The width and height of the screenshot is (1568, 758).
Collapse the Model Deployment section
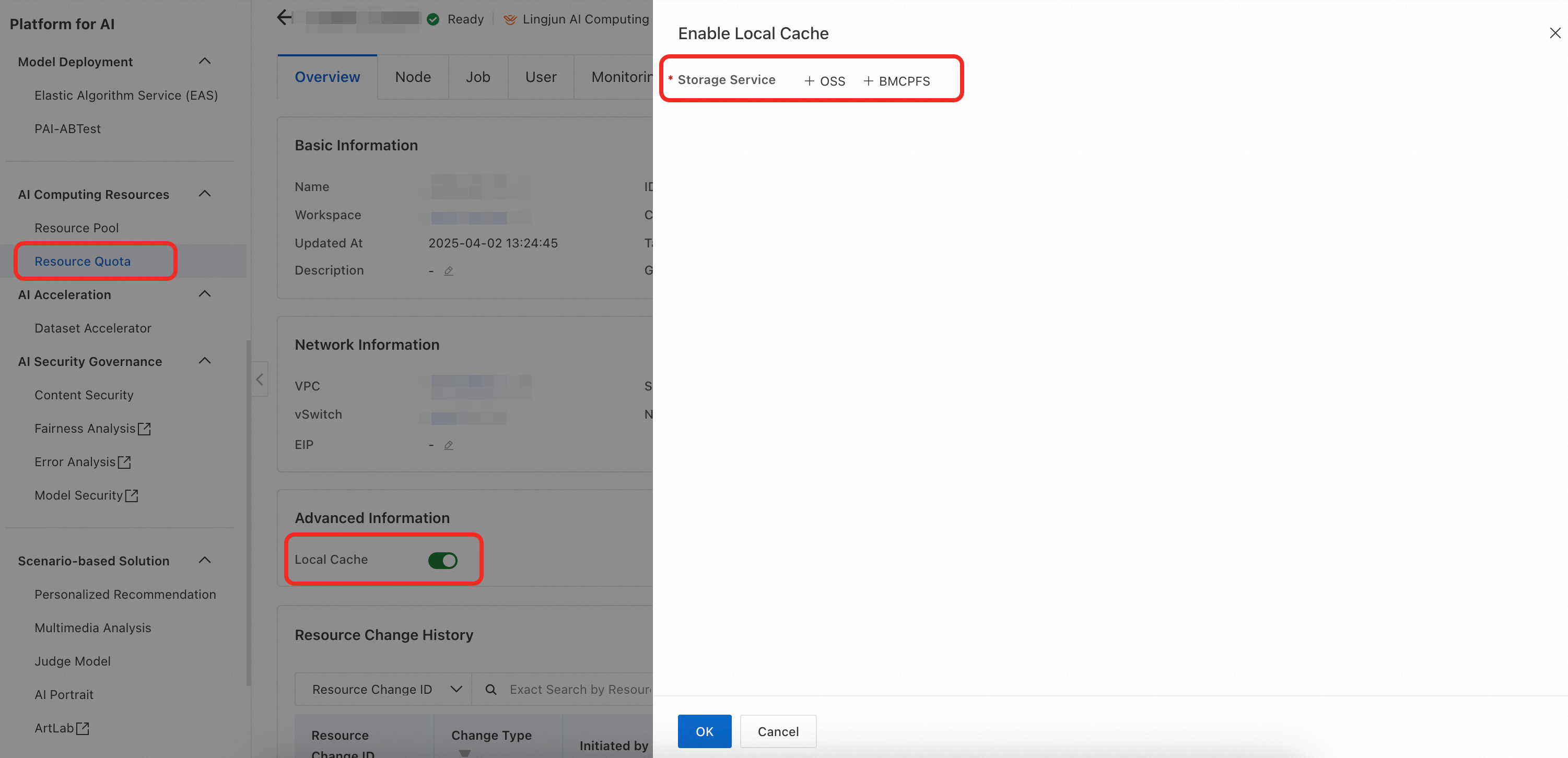205,62
